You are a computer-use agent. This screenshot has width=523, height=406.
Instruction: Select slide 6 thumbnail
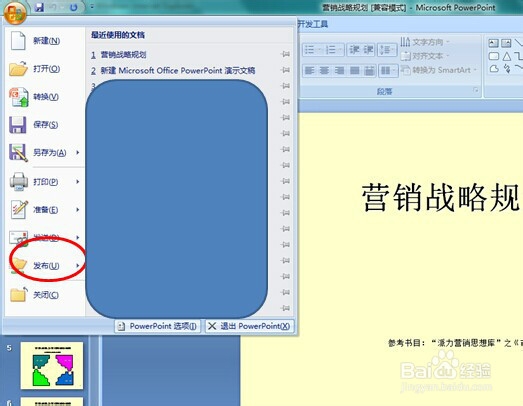pos(52,402)
